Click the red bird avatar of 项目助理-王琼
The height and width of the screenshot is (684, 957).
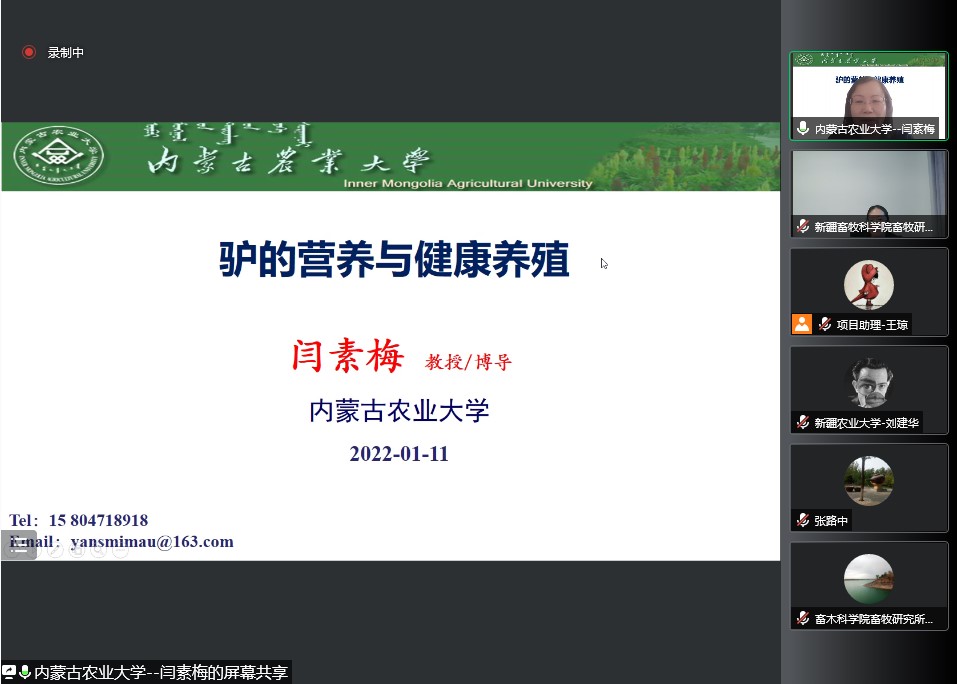pos(868,285)
